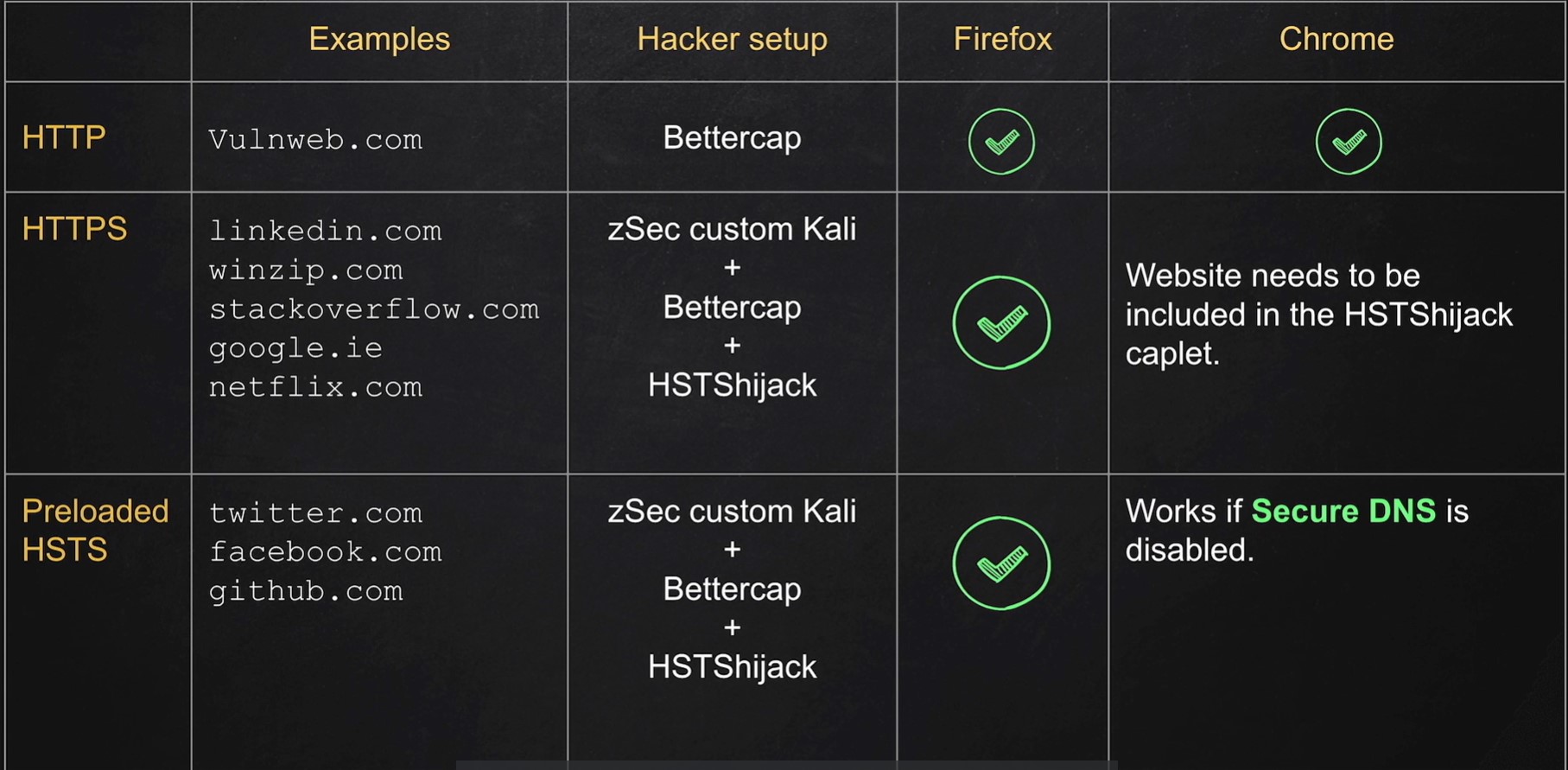Viewport: 1568px width, 770px height.
Task: Click the Chrome checkmark in the HTTP row
Action: click(1349, 142)
